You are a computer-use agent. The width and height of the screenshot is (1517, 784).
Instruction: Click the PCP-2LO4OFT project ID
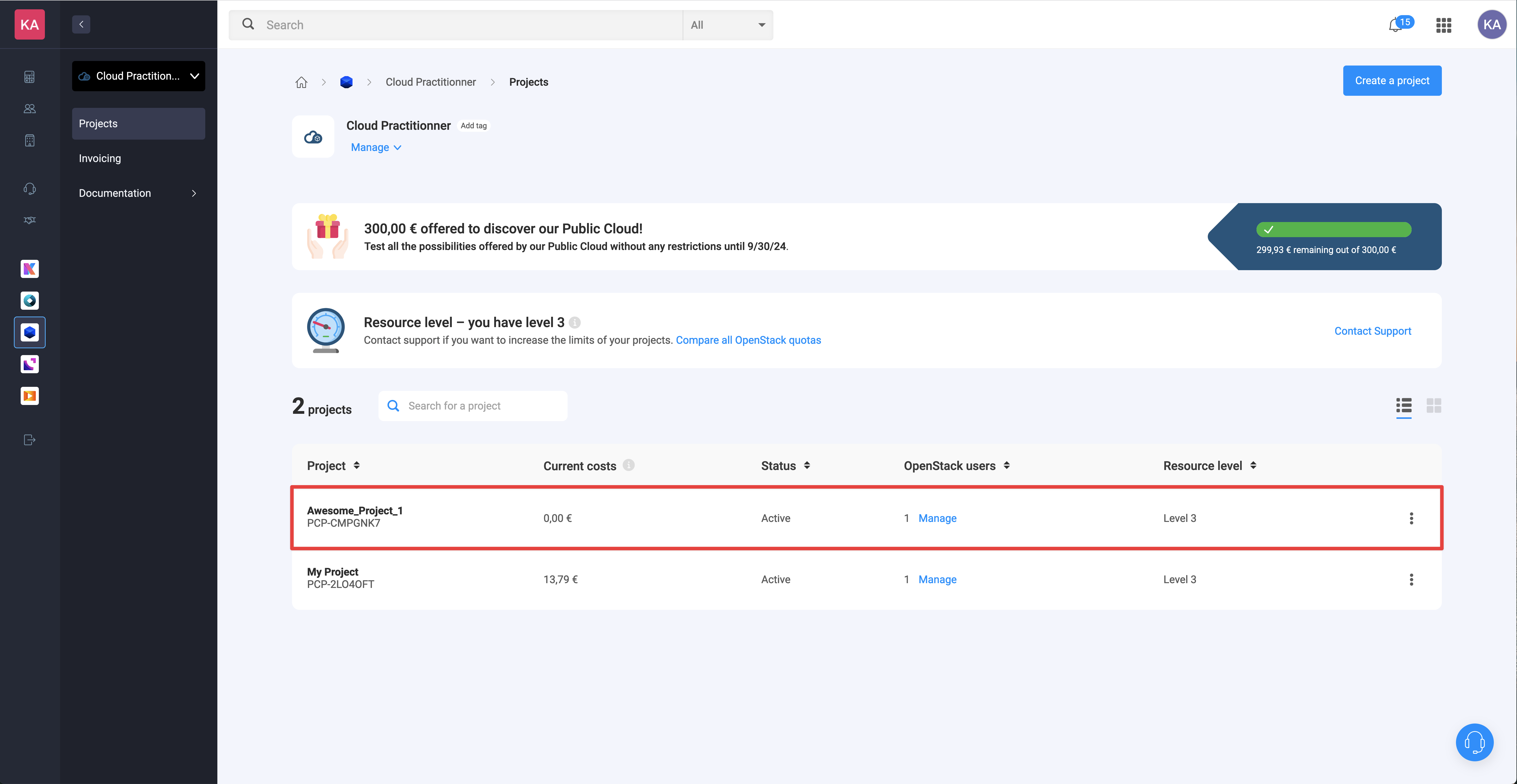[340, 584]
